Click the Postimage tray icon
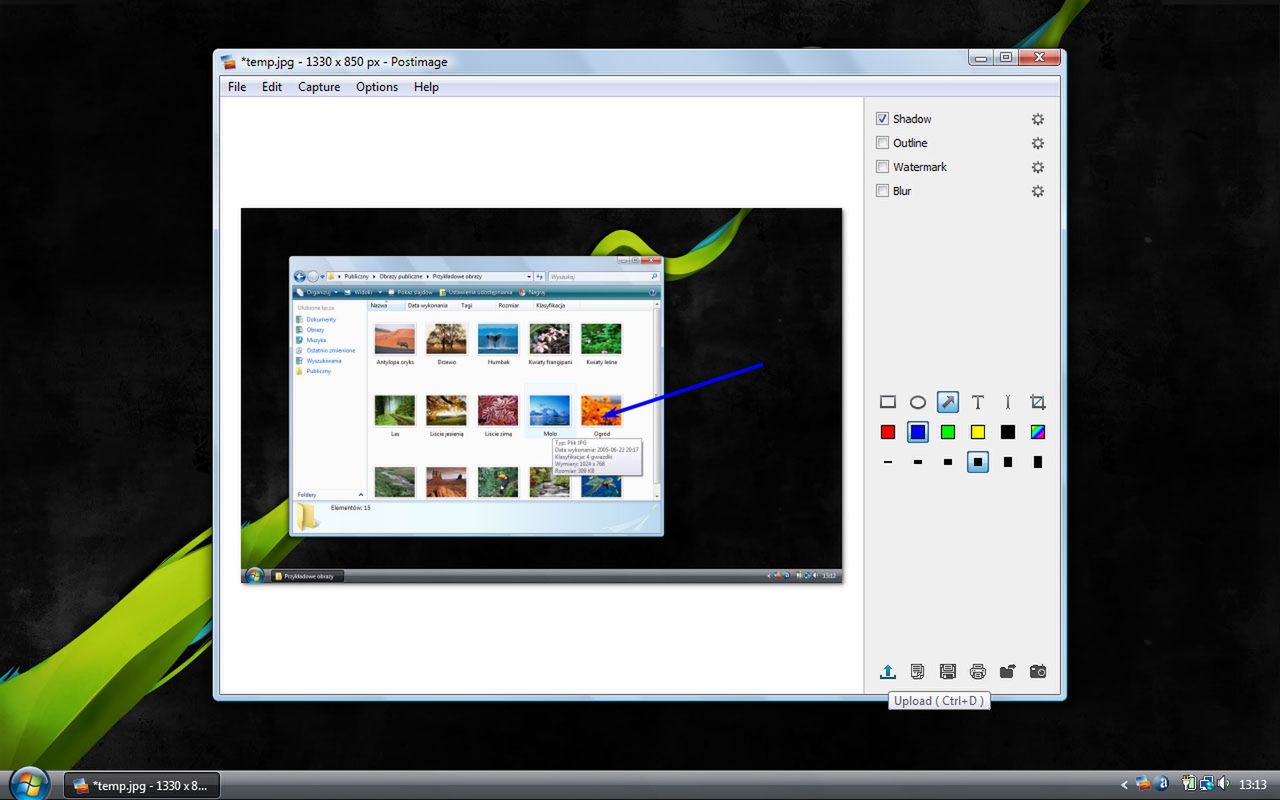 pos(1143,784)
